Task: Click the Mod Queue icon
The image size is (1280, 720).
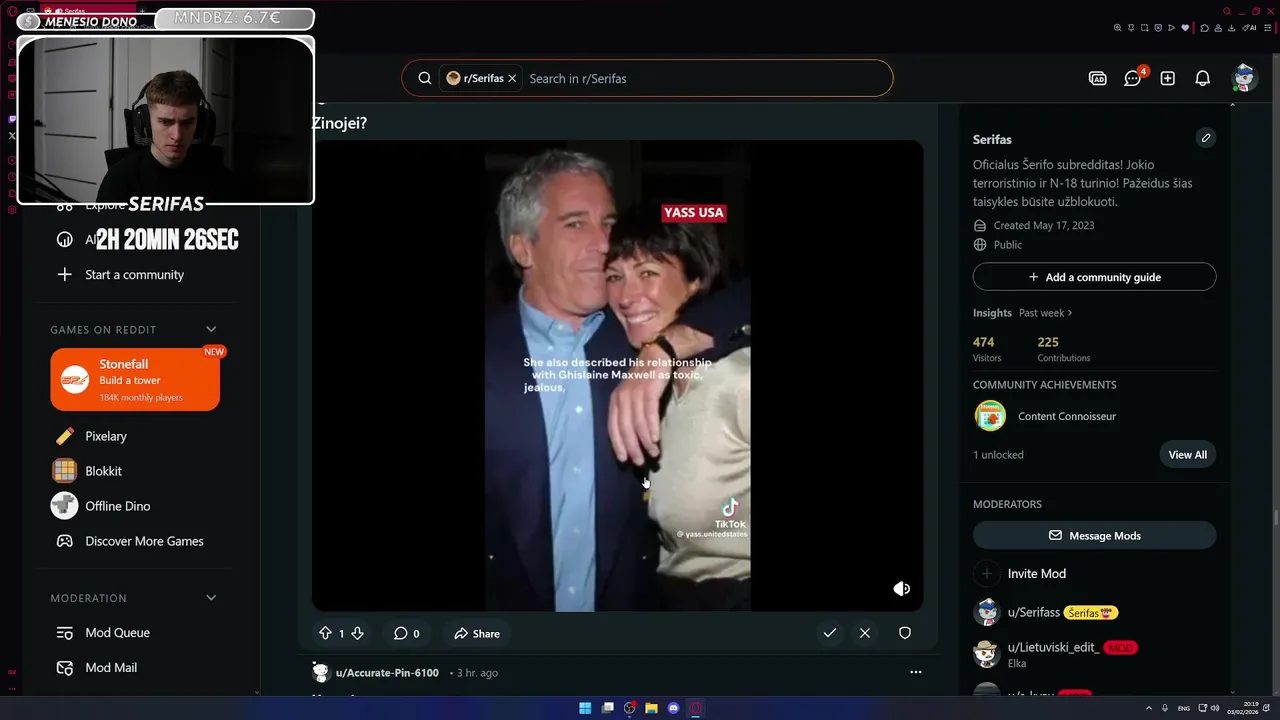Action: (x=65, y=633)
